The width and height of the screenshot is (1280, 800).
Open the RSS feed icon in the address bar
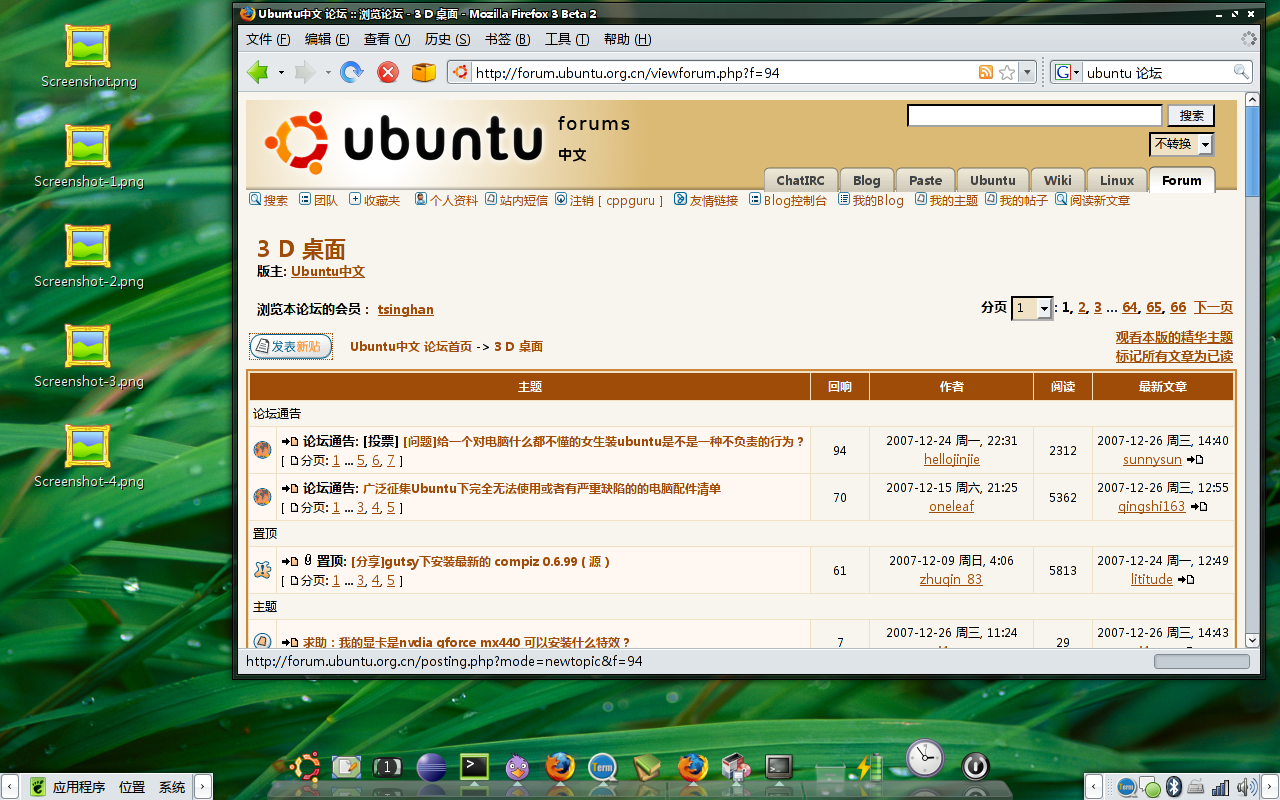point(986,72)
